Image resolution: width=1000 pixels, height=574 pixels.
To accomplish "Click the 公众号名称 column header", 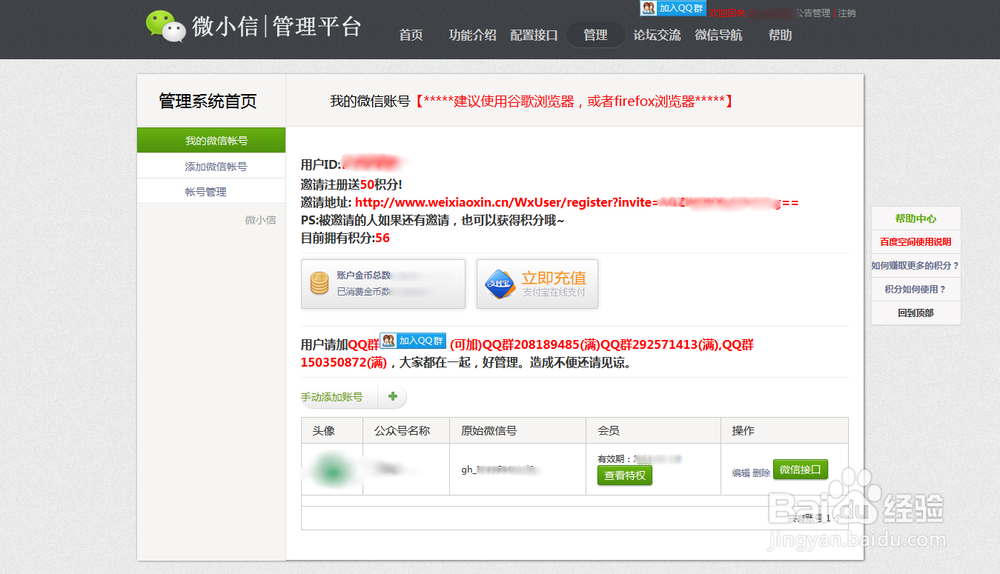I will tap(402, 430).
